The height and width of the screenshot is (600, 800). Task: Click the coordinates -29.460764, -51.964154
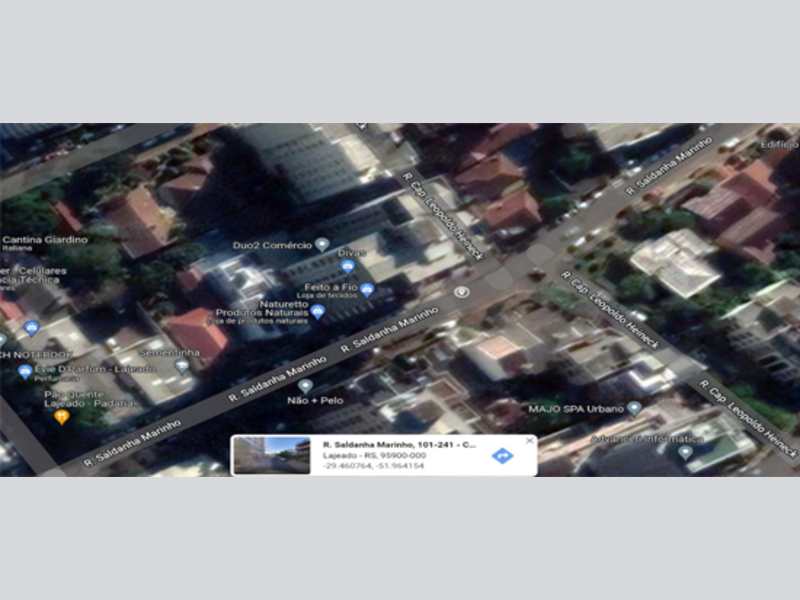click(x=373, y=465)
